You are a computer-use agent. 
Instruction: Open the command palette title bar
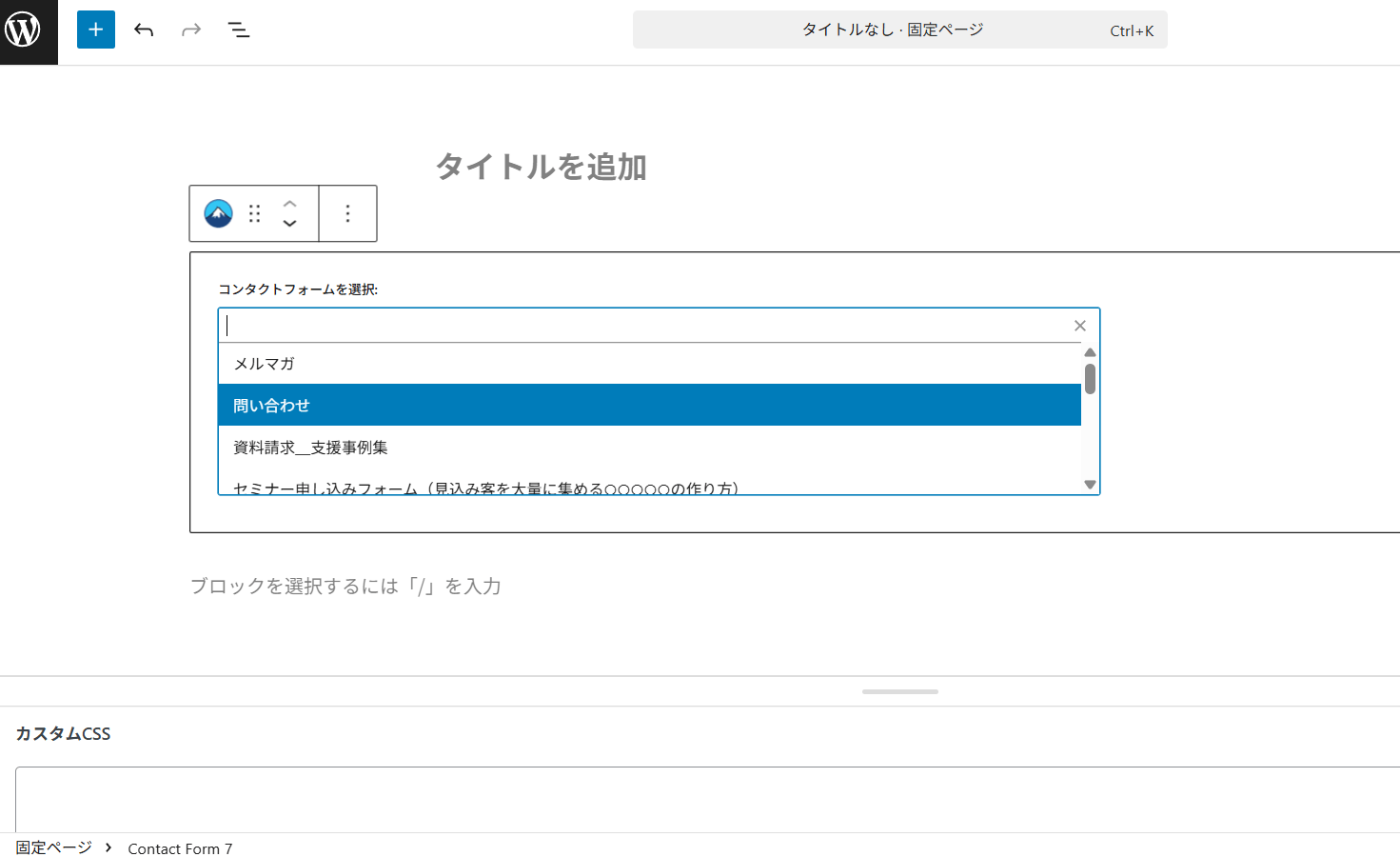click(899, 30)
